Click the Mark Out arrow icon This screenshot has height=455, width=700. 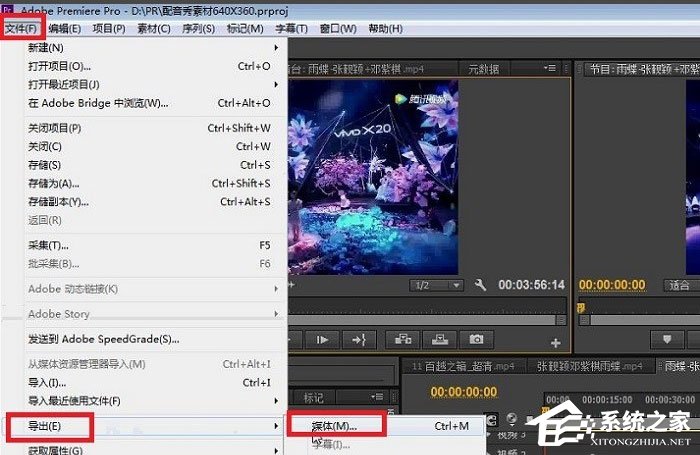pyautogui.click(x=361, y=340)
